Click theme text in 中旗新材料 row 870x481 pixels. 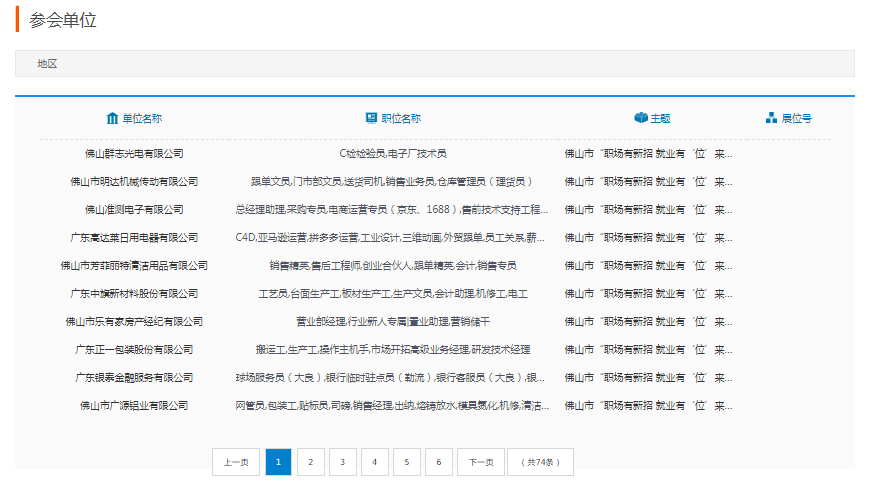tap(648, 293)
